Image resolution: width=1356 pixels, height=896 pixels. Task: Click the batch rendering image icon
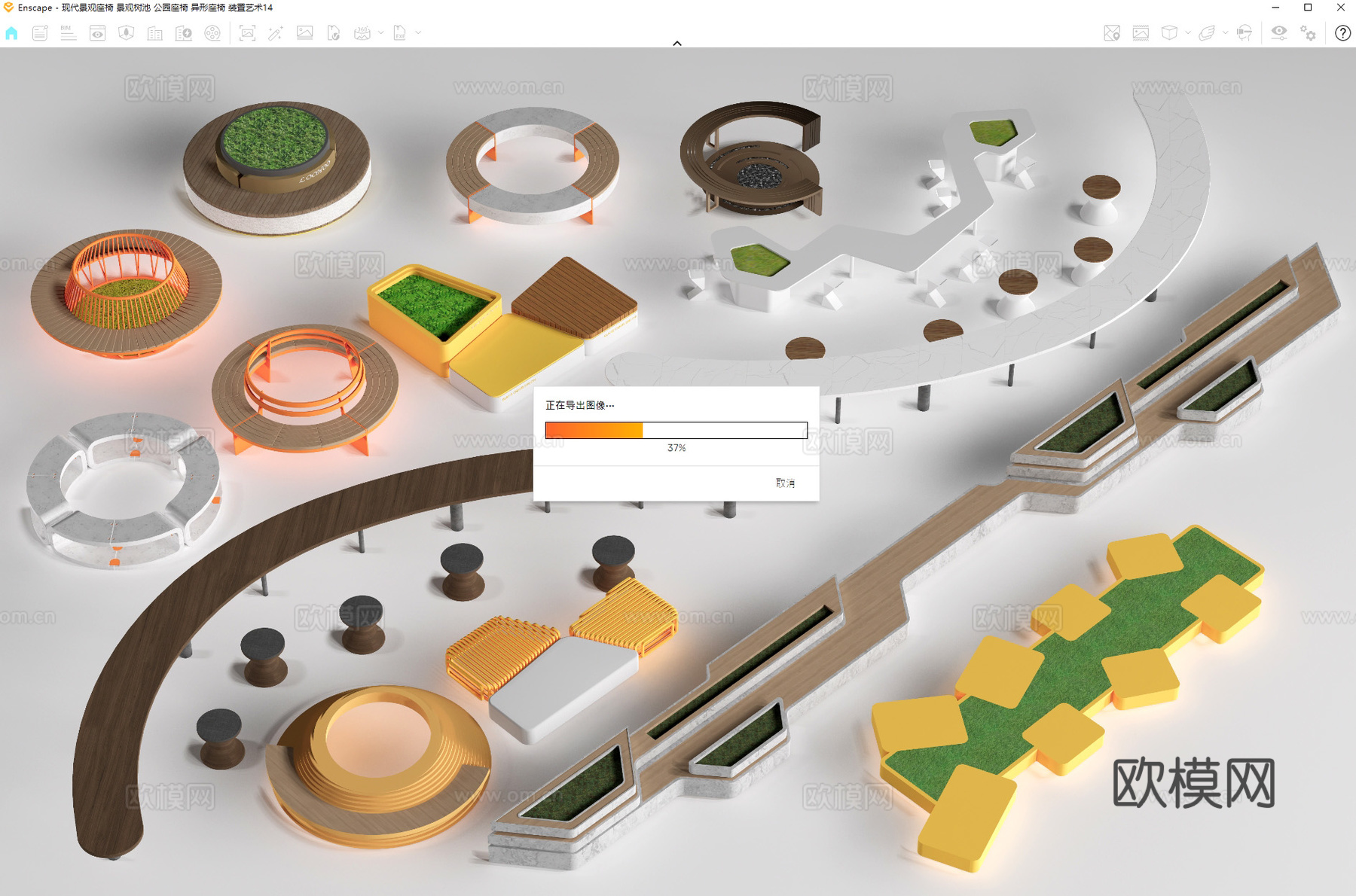click(x=304, y=33)
